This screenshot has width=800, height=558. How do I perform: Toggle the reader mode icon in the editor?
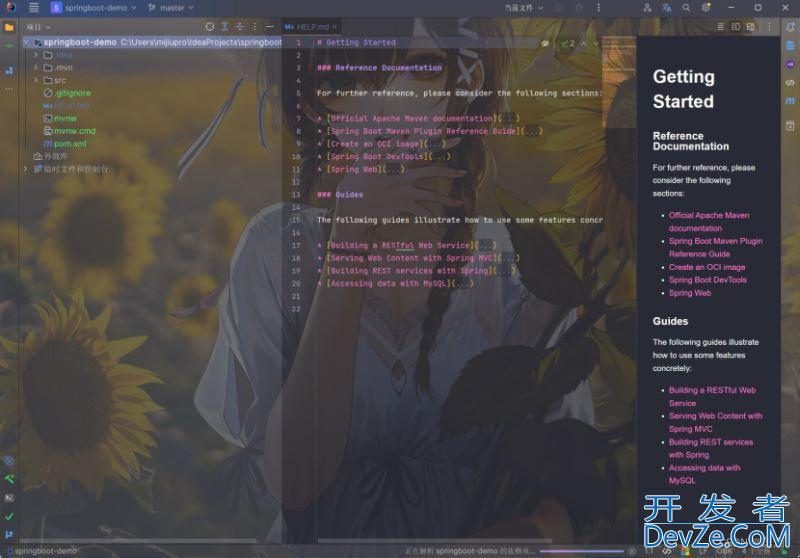pos(545,43)
